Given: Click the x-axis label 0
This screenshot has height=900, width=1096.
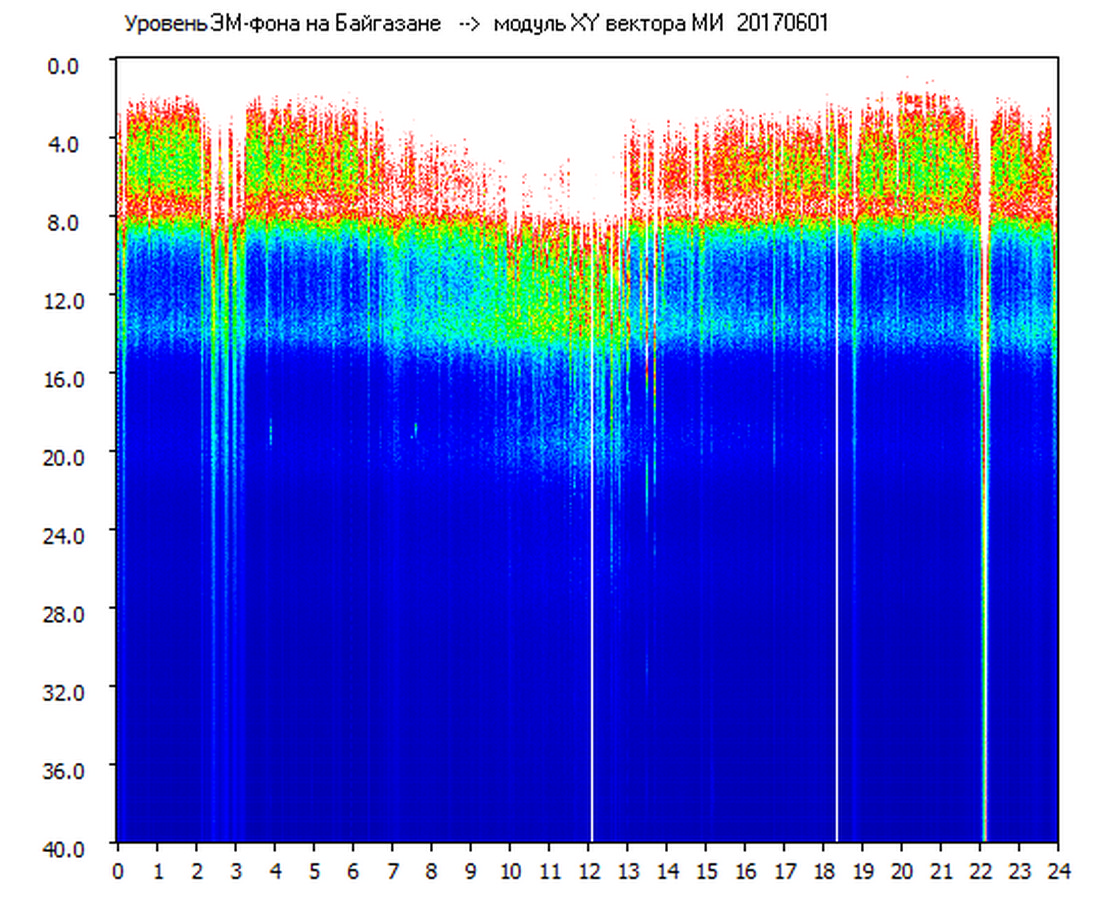Looking at the screenshot, I should [118, 871].
